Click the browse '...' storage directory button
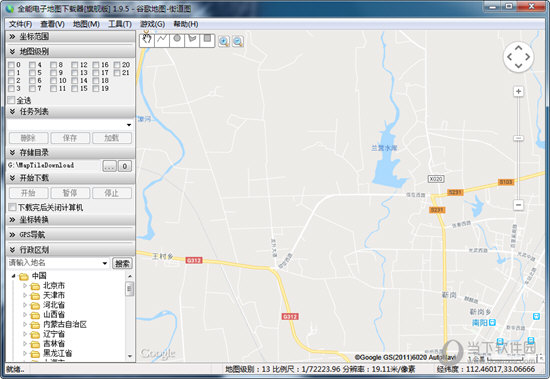The height and width of the screenshot is (379, 550). [109, 166]
